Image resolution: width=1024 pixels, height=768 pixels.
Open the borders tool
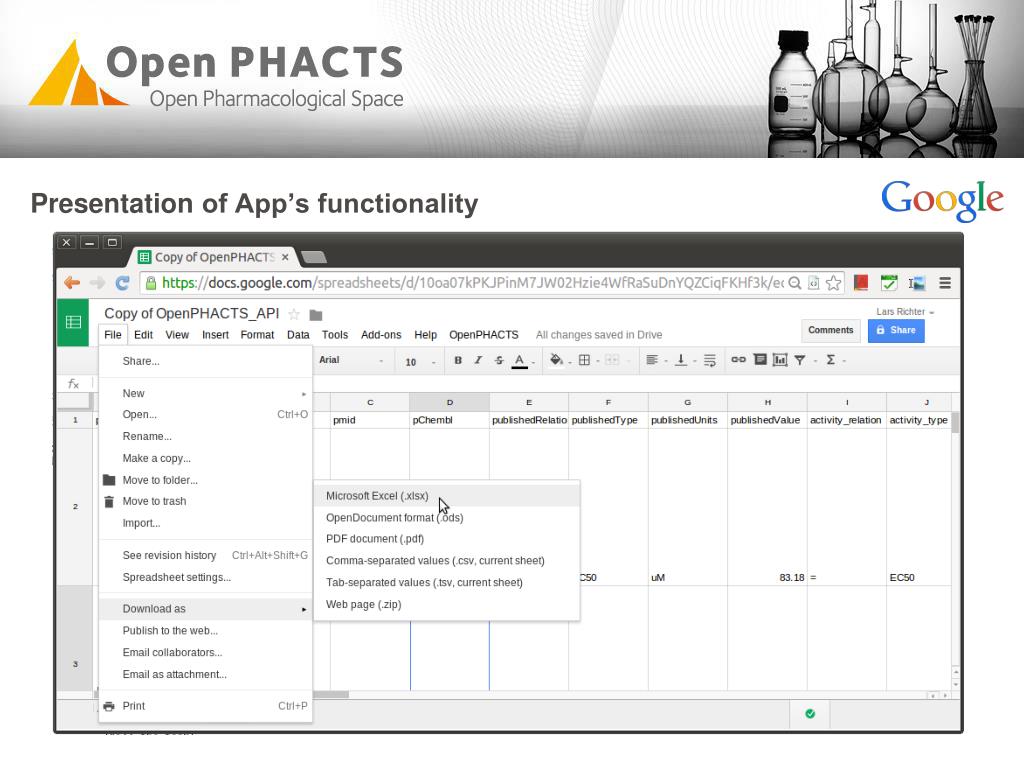click(584, 360)
